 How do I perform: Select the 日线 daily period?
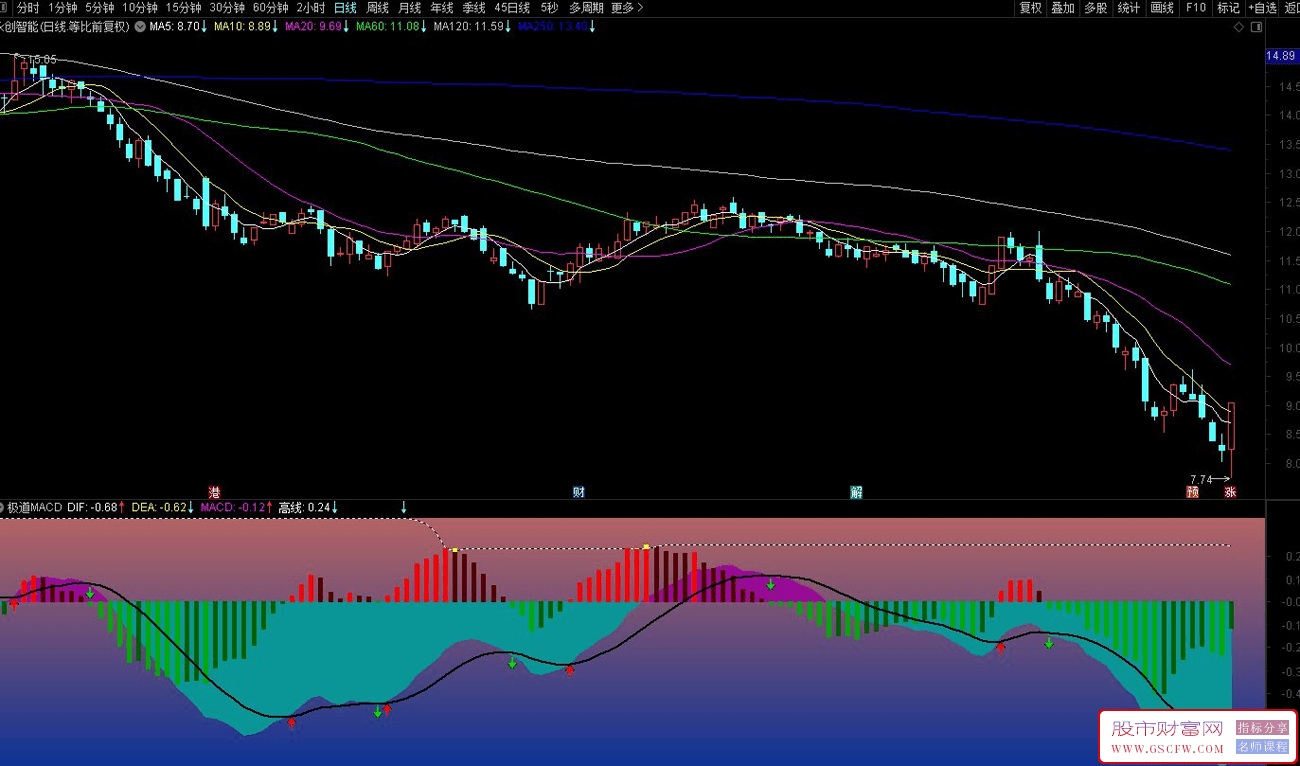(345, 7)
